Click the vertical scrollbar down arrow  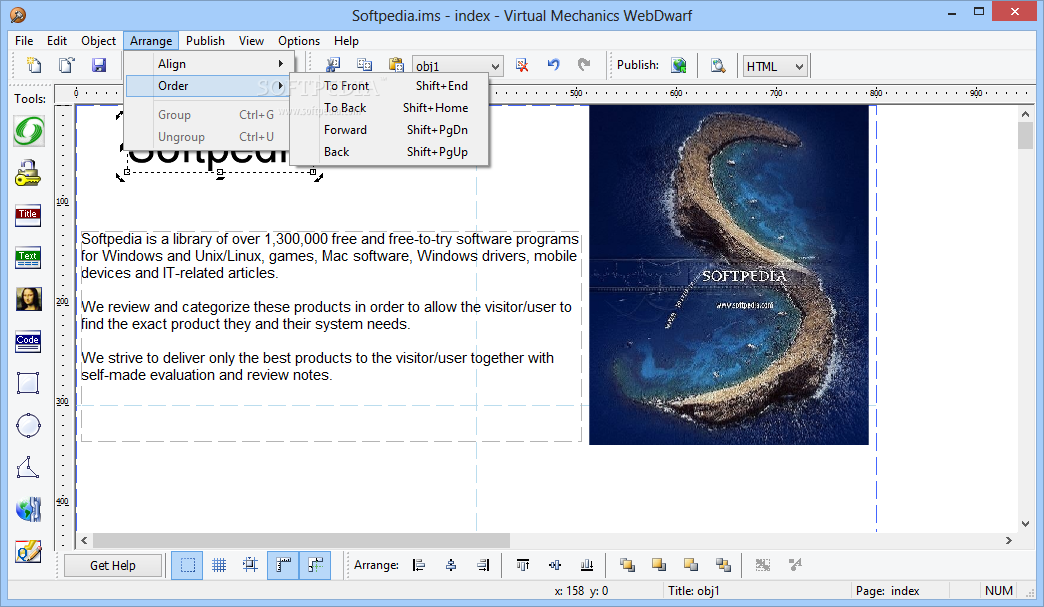click(1025, 524)
